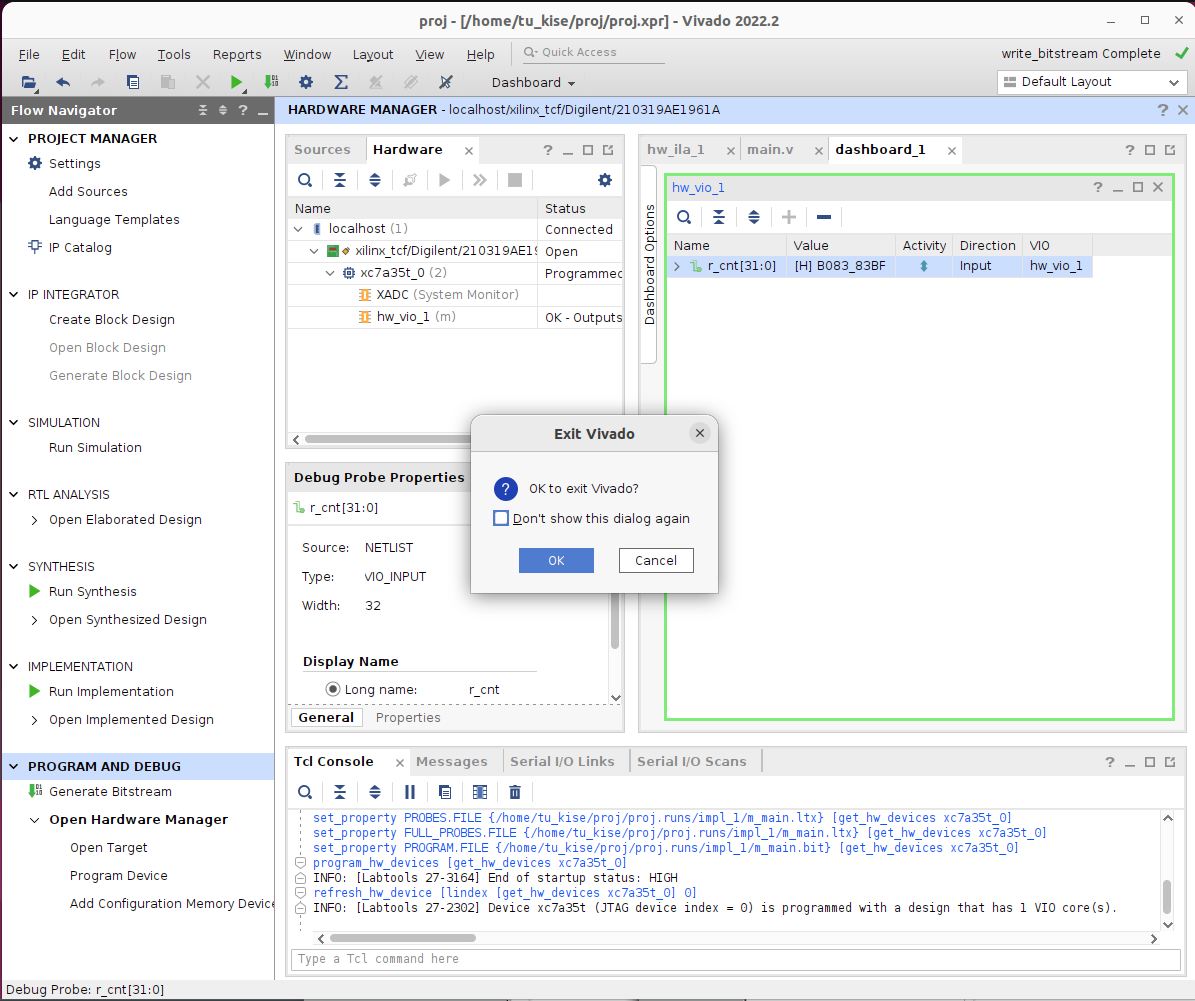Viewport: 1195px width, 1001px height.
Task: Click the Sigma reports toolbar icon
Action: click(341, 83)
